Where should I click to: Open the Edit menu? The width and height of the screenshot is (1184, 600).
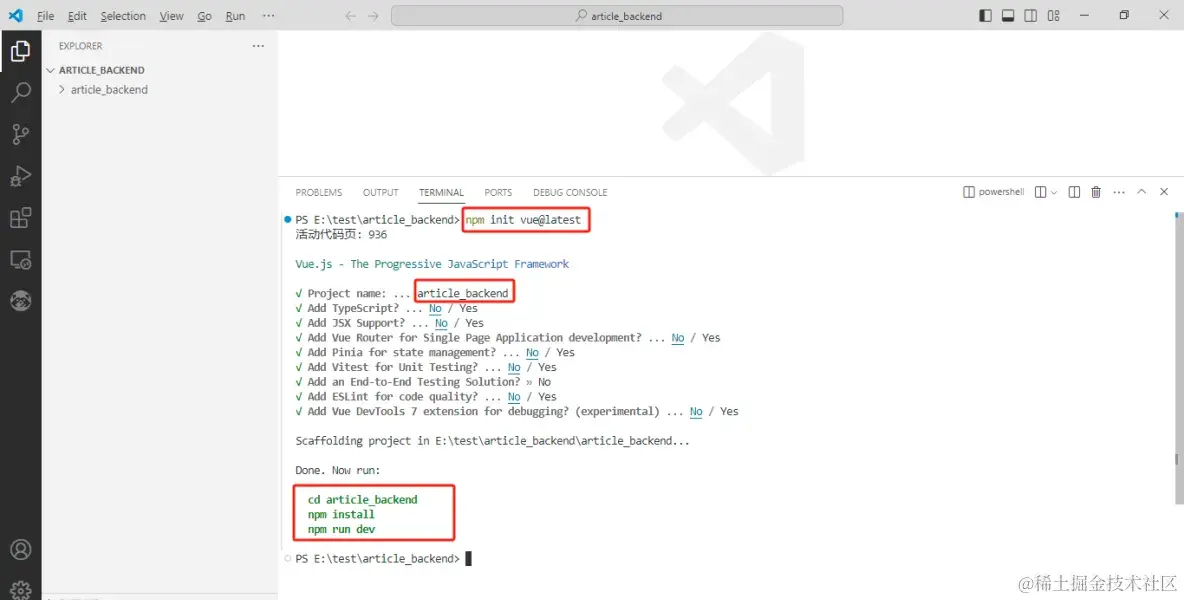click(x=77, y=16)
